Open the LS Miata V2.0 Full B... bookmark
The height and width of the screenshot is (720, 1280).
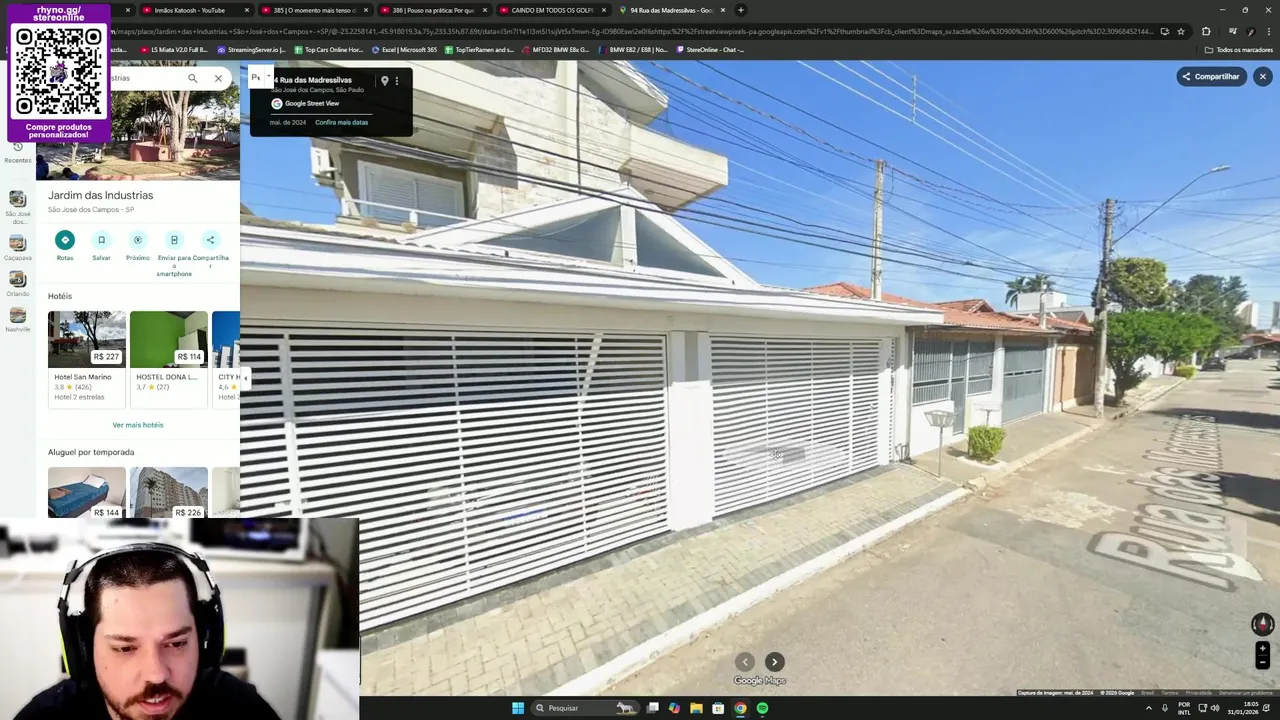coord(174,49)
